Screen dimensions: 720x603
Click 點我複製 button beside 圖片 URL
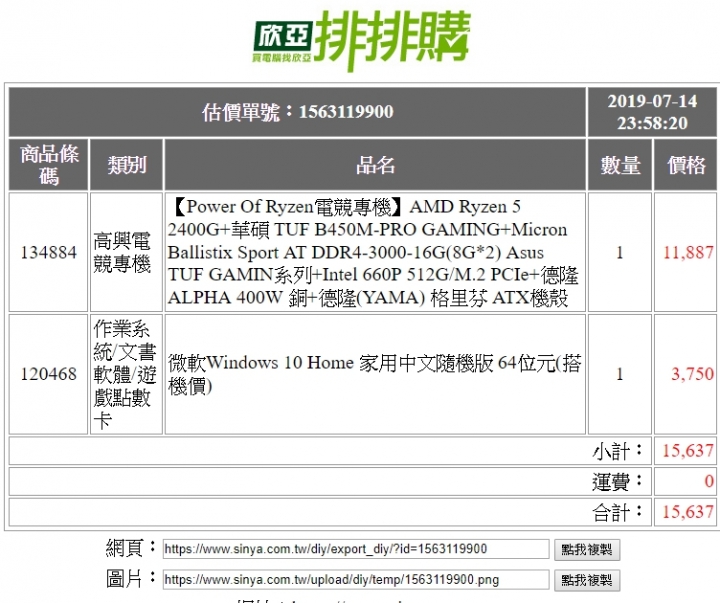click(x=587, y=580)
